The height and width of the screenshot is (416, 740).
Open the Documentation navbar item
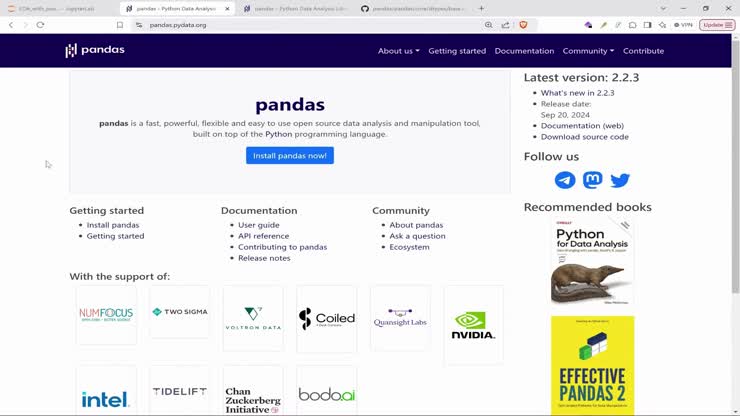point(524,51)
